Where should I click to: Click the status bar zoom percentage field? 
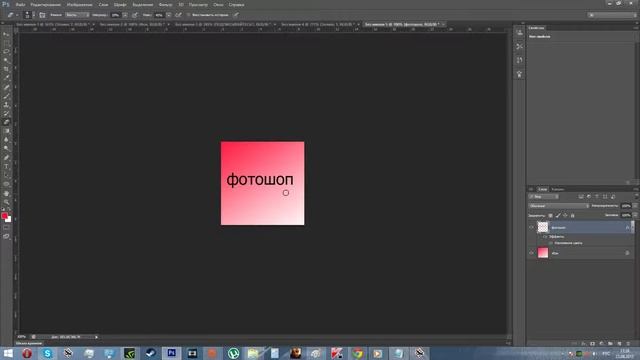click(x=22, y=337)
